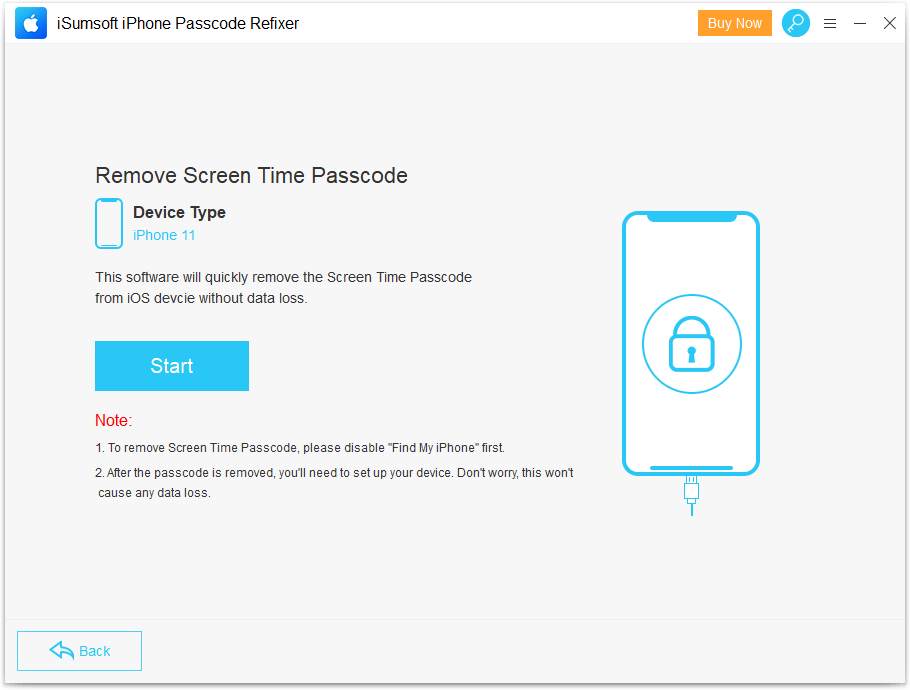The width and height of the screenshot is (910, 690).
Task: Click the "Device Type" label
Action: point(179,212)
